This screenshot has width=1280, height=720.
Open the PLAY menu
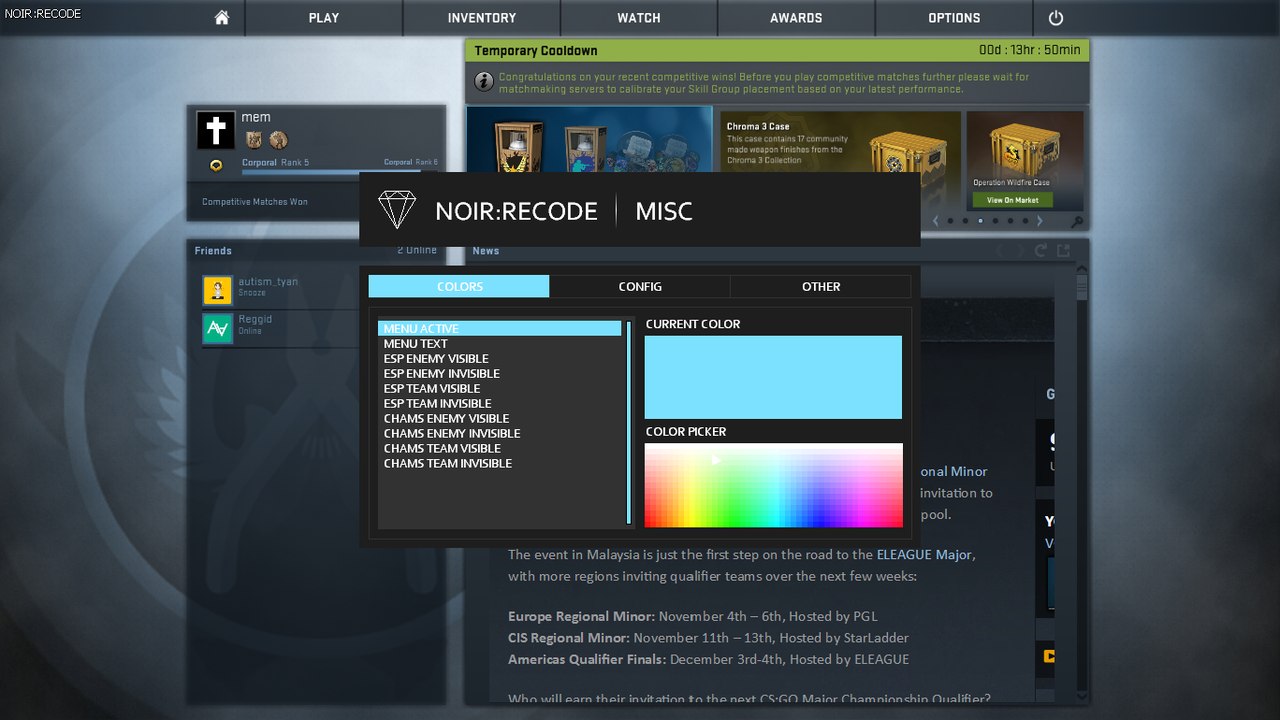pyautogui.click(x=324, y=18)
